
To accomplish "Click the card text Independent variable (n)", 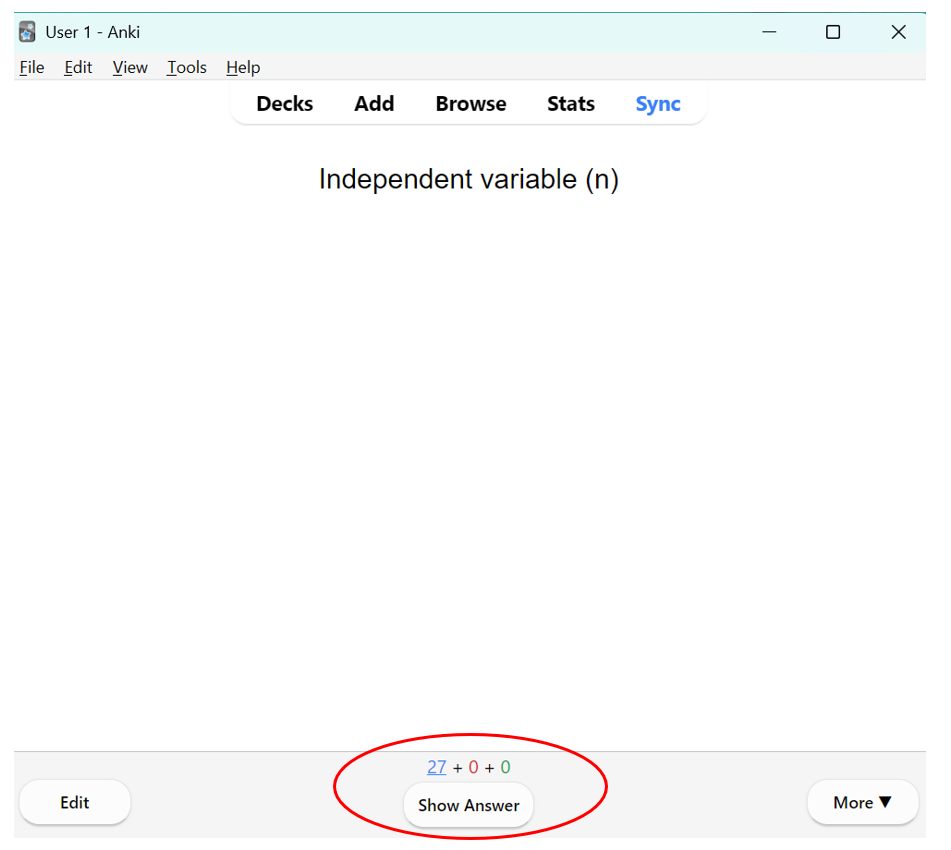I will pyautogui.click(x=469, y=180).
